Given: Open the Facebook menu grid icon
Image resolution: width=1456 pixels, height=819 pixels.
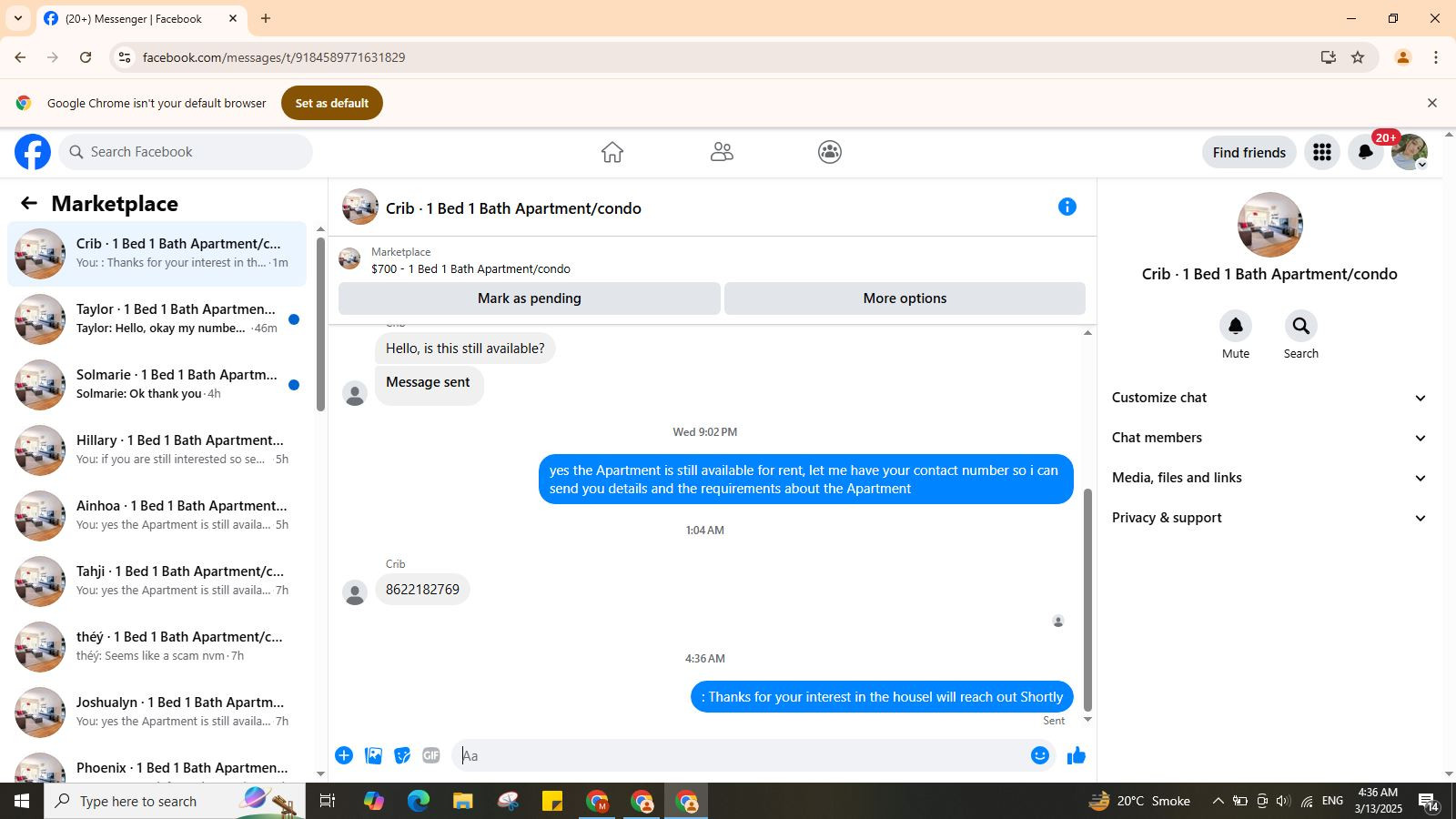Looking at the screenshot, I should pos(1322,152).
